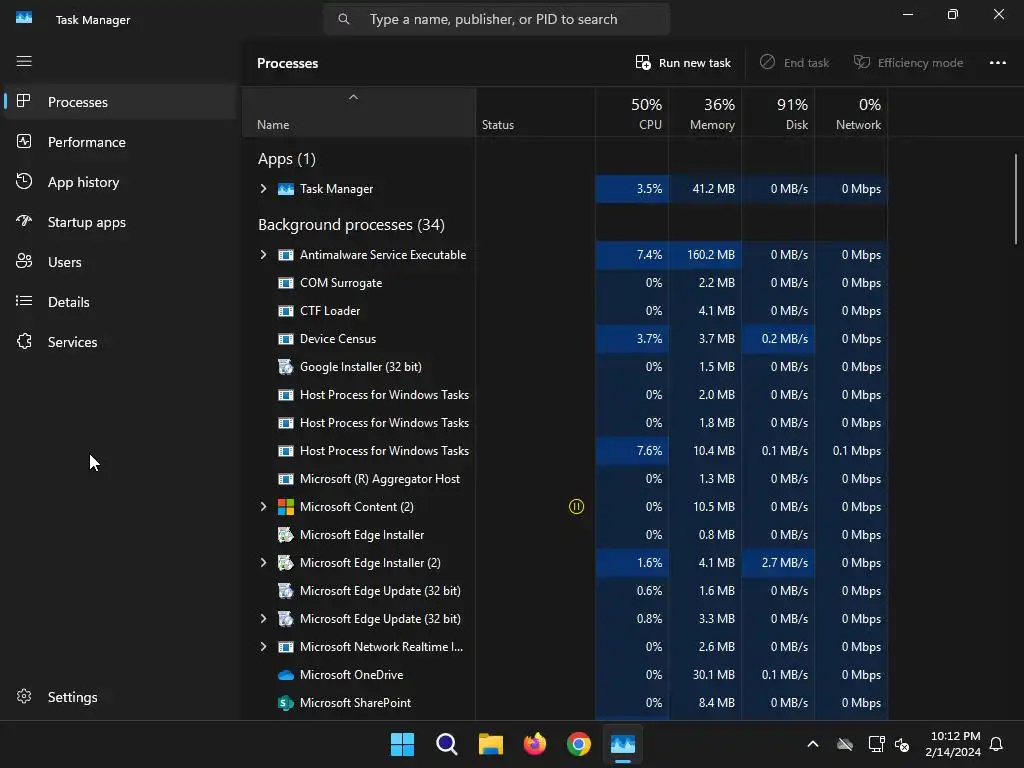Click the Startup apps gauge icon
This screenshot has width=1024, height=768.
(x=24, y=221)
